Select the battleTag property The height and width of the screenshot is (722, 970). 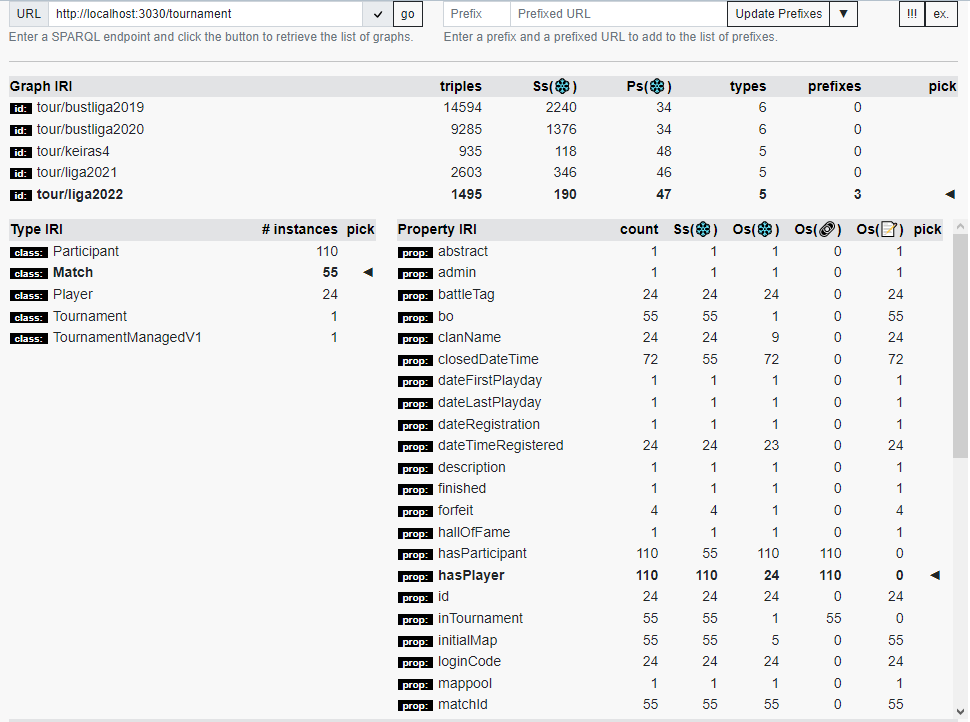[x=466, y=294]
